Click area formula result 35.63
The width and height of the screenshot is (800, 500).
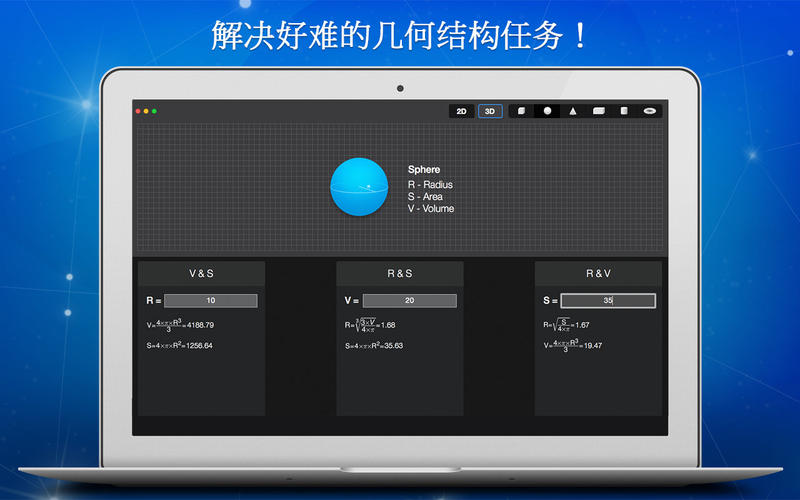[x=393, y=345]
